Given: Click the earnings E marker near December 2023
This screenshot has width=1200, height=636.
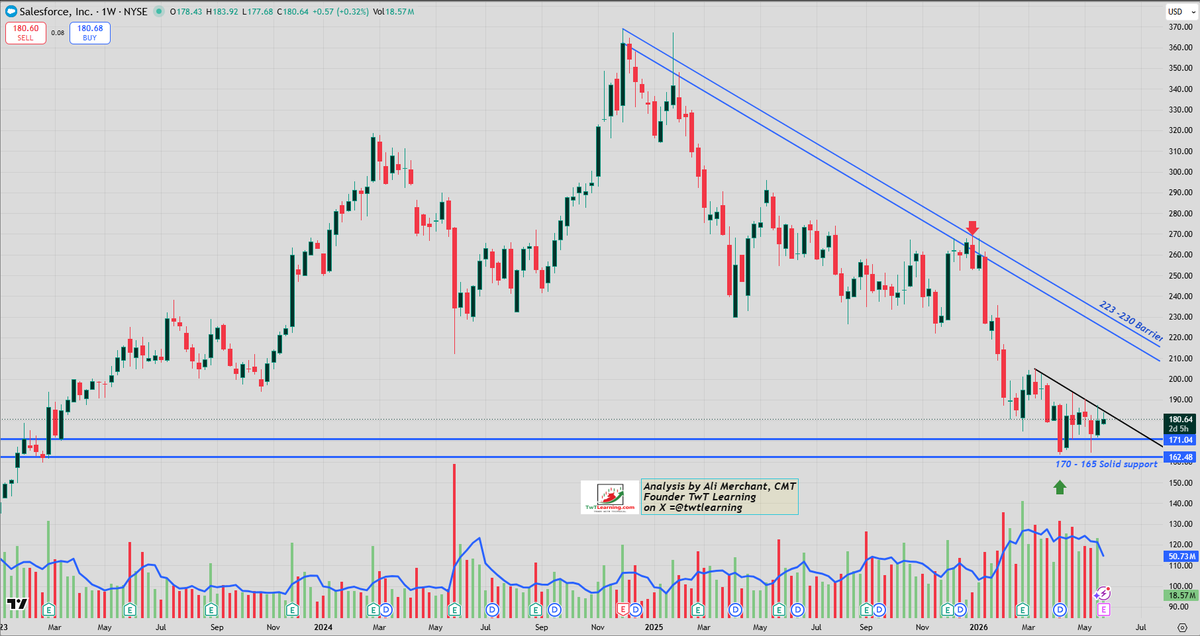Looking at the screenshot, I should (292, 609).
